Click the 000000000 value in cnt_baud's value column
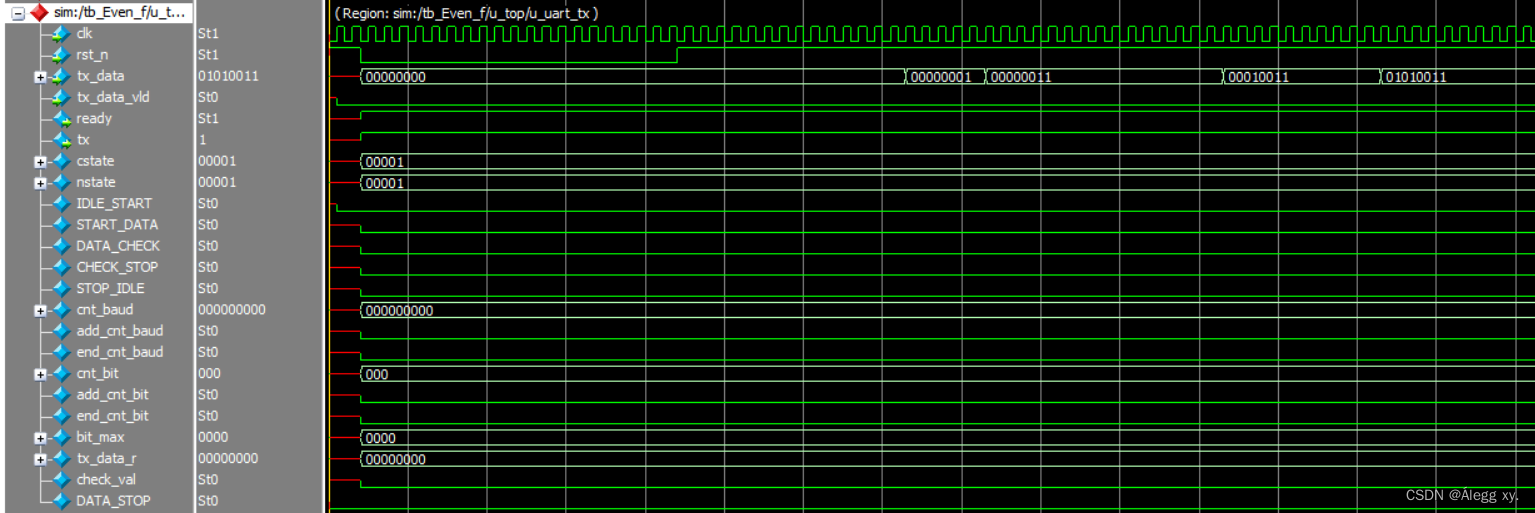Image resolution: width=1535 pixels, height=513 pixels. coord(232,310)
